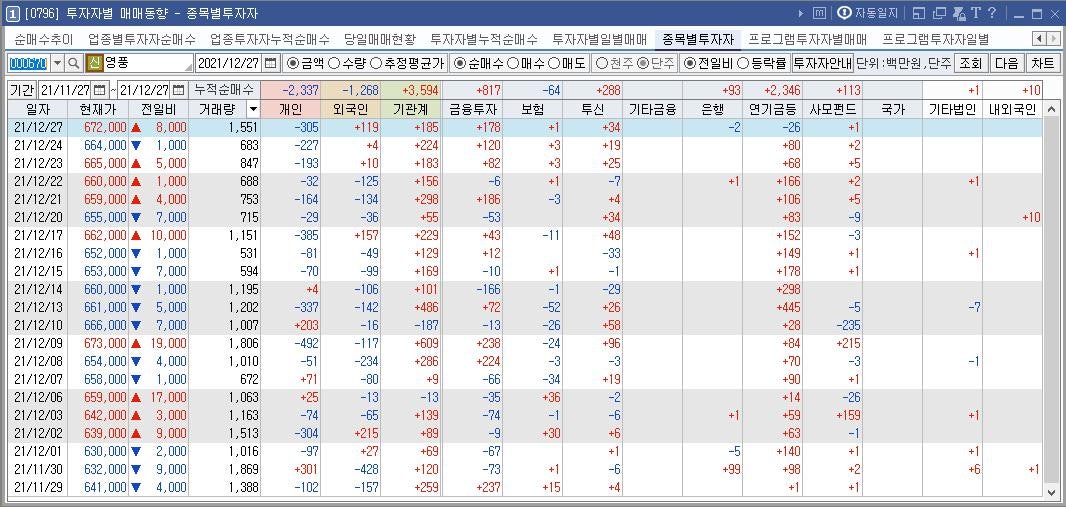Screen dimensions: 1066x507
Task: Switch to the 당일매매현황 tab
Action: click(380, 39)
